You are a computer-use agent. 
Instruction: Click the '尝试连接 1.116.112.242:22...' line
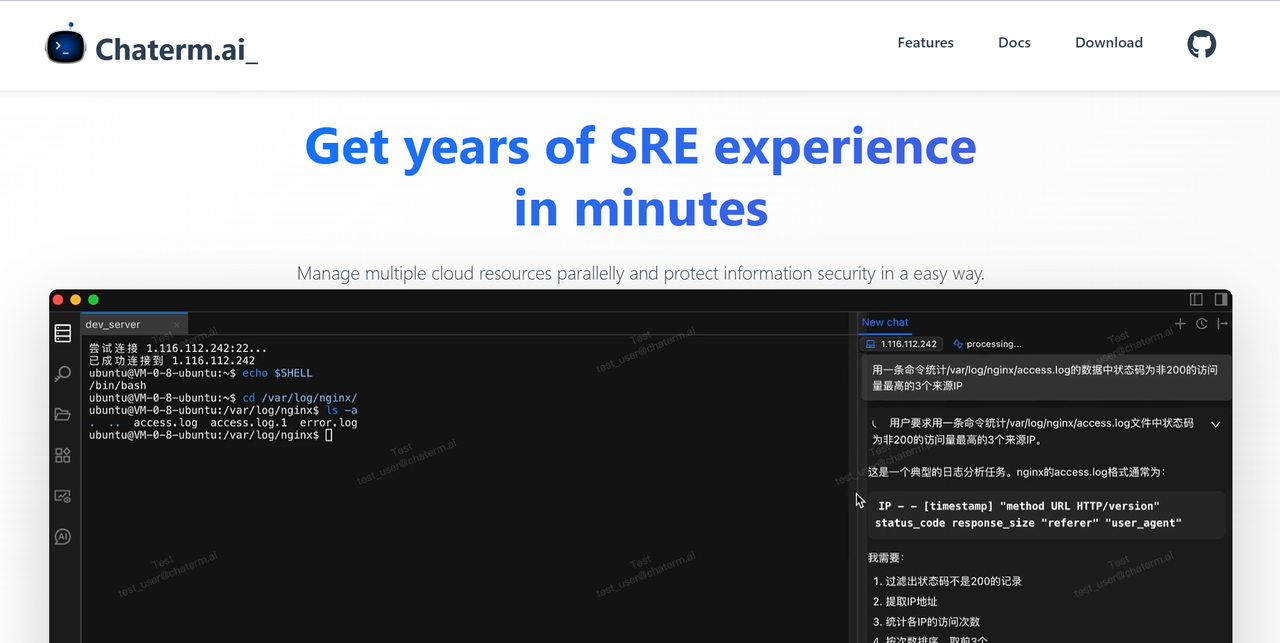click(x=178, y=348)
